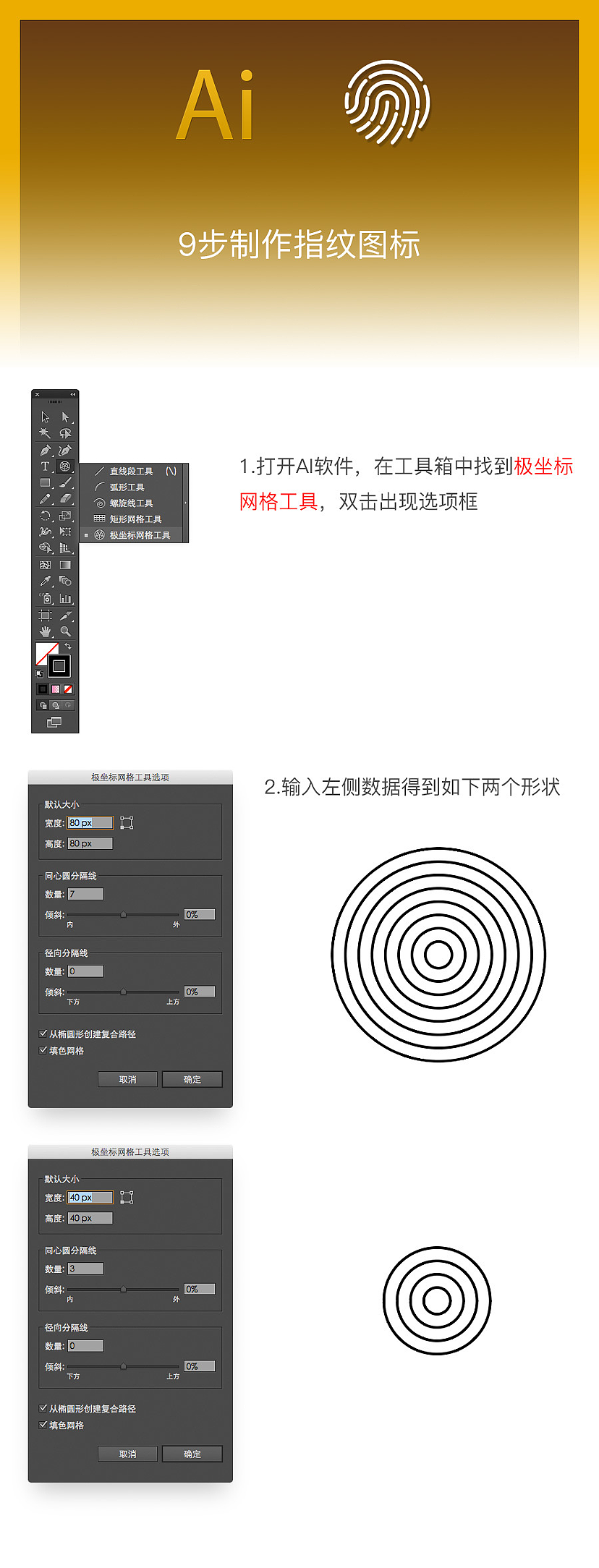This screenshot has height=1568, width=599.
Task: Swap fill and stroke arrows
Action: [x=68, y=646]
